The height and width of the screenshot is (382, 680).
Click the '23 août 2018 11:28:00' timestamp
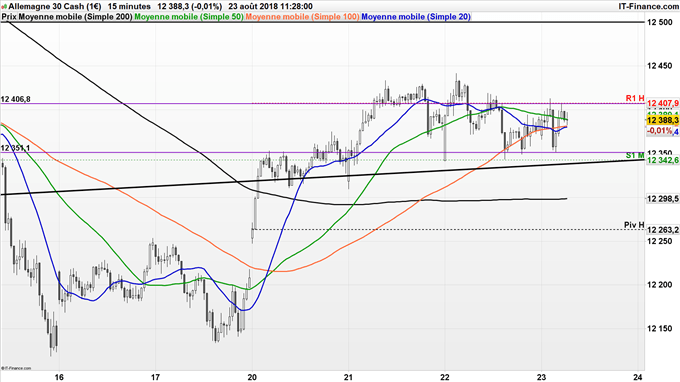(271, 7)
